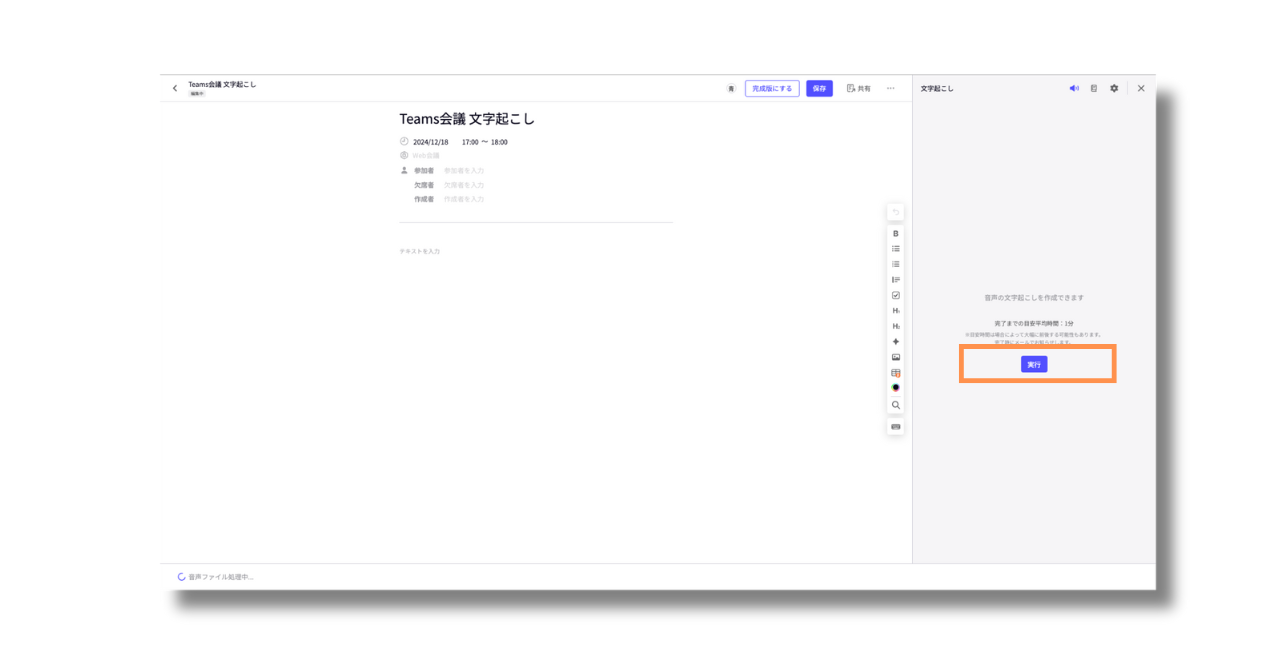Click the keyboard icon below the toolbar
The width and height of the screenshot is (1280, 670).
pos(895,427)
